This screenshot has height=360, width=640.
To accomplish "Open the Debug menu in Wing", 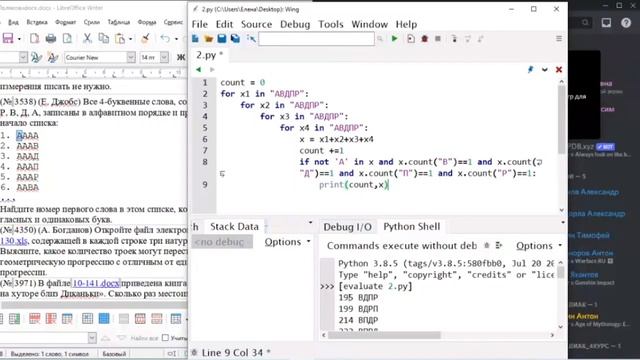I will (295, 24).
